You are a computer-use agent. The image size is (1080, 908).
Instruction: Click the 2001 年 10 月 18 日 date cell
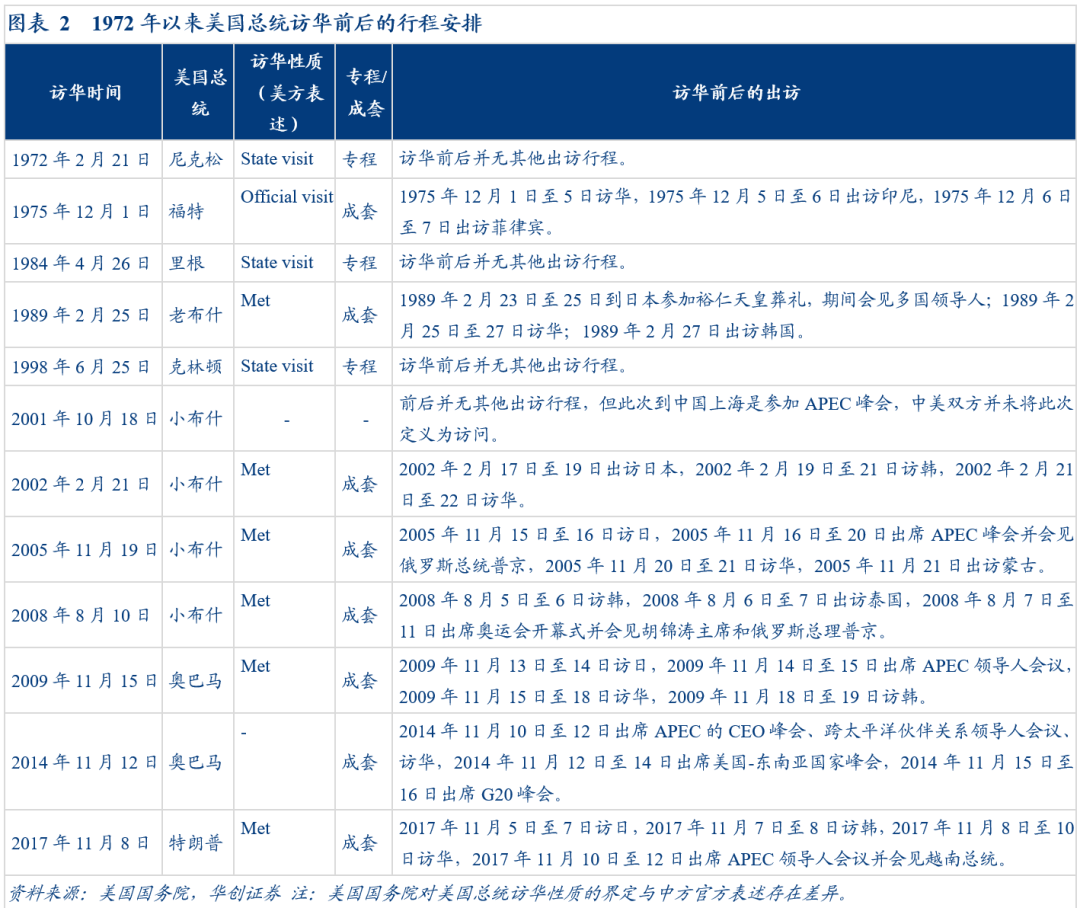tap(83, 418)
